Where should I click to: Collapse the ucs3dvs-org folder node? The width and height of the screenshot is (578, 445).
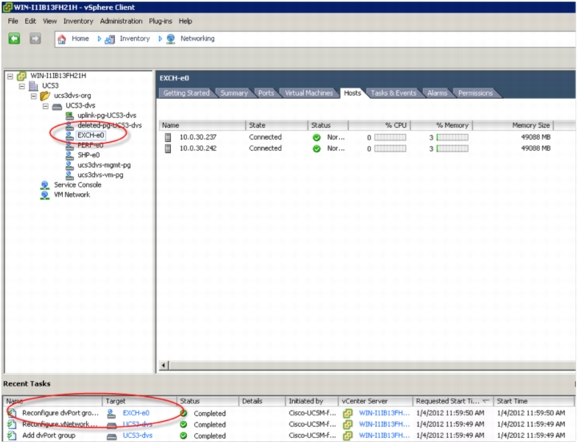34,96
